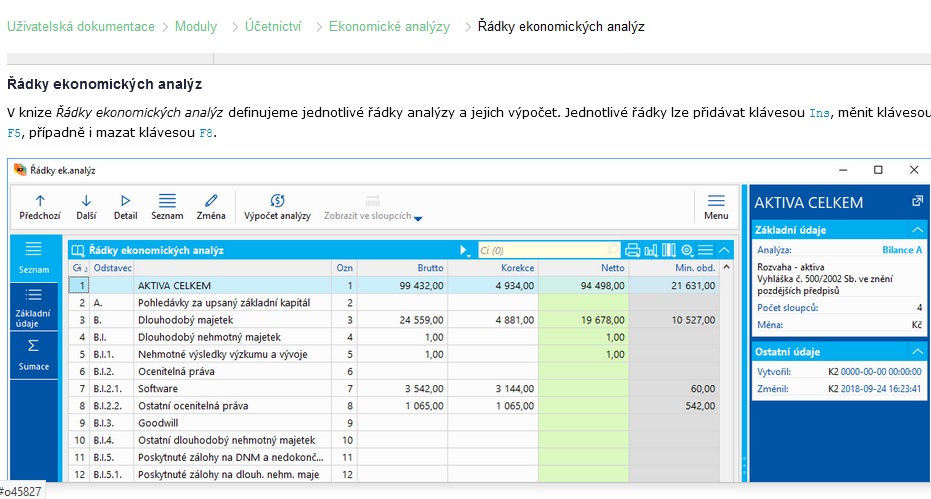Follow Uživatelská dokumentace breadcrumb

point(81,27)
